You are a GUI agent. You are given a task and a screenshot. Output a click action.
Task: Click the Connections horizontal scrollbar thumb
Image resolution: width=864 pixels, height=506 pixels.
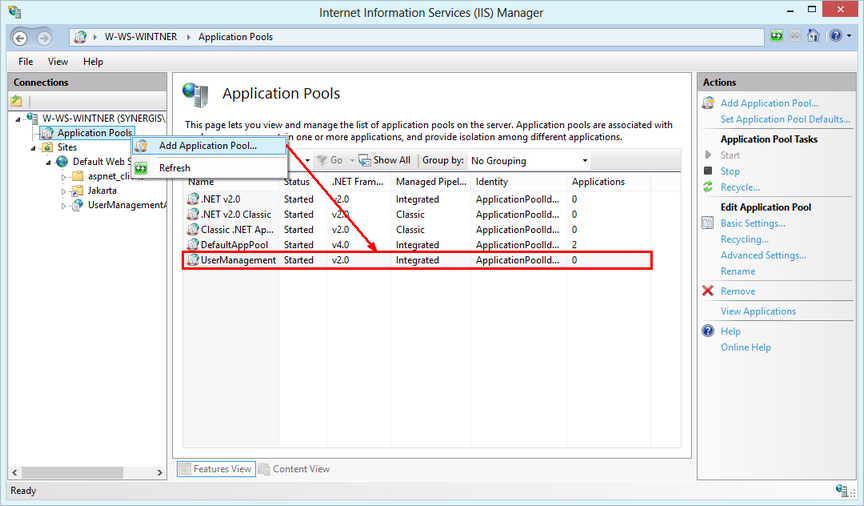pos(73,472)
